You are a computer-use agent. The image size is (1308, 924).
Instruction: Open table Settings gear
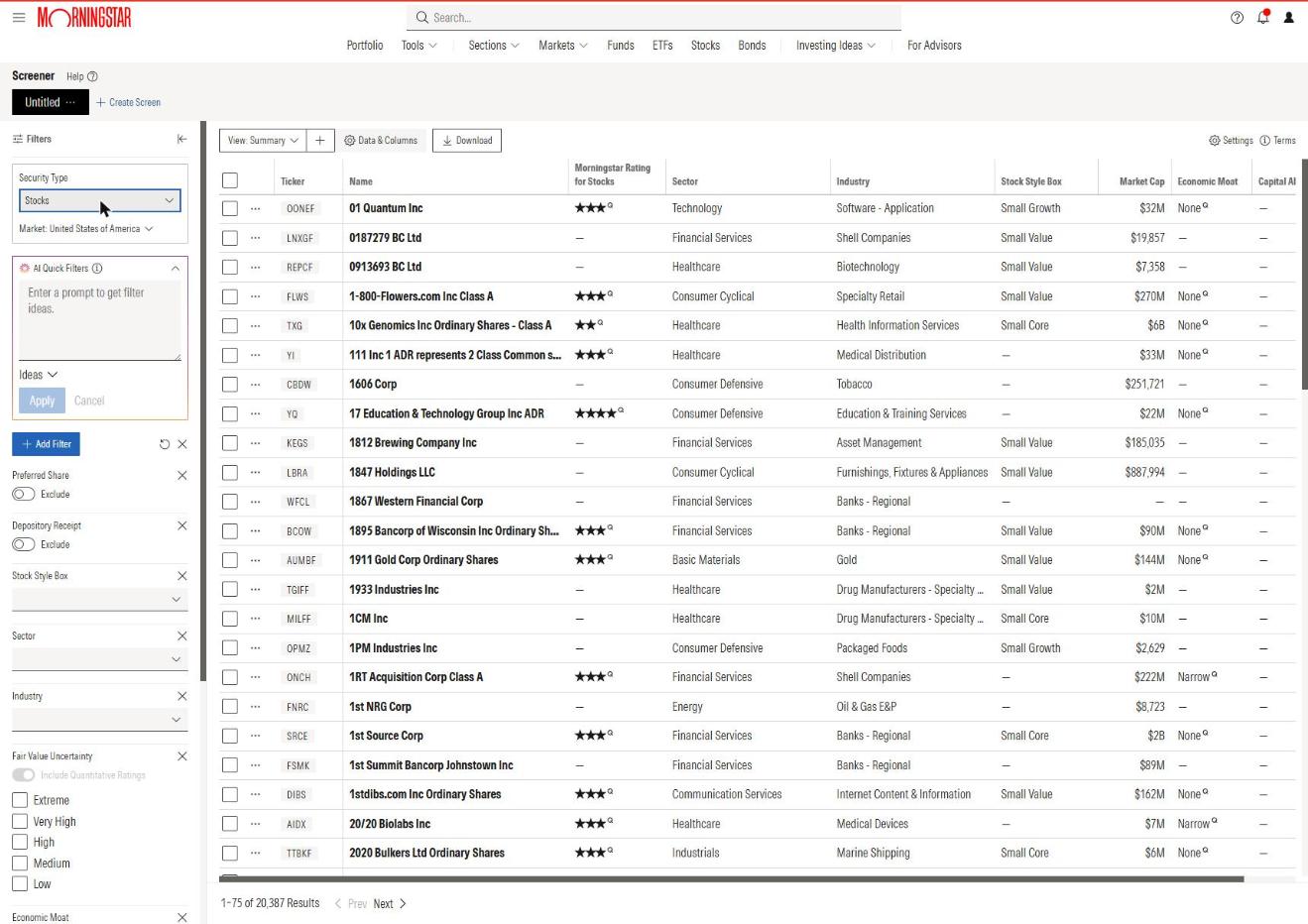[1231, 141]
